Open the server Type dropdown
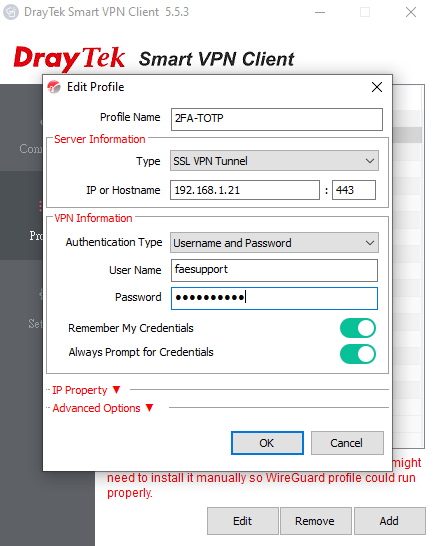Viewport: 434px width, 546px height. (x=274, y=161)
